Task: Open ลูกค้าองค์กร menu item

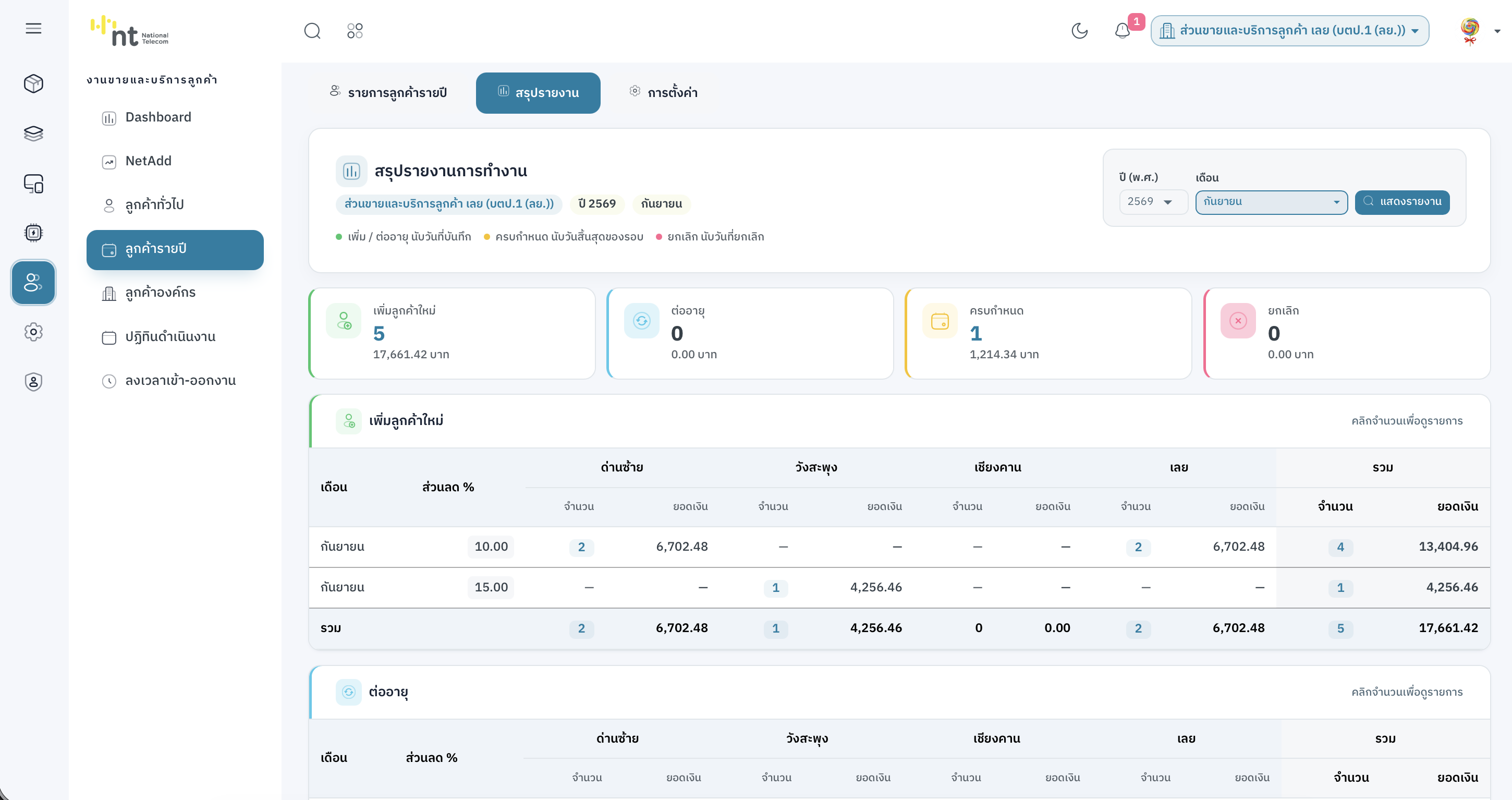Action: pos(175,293)
